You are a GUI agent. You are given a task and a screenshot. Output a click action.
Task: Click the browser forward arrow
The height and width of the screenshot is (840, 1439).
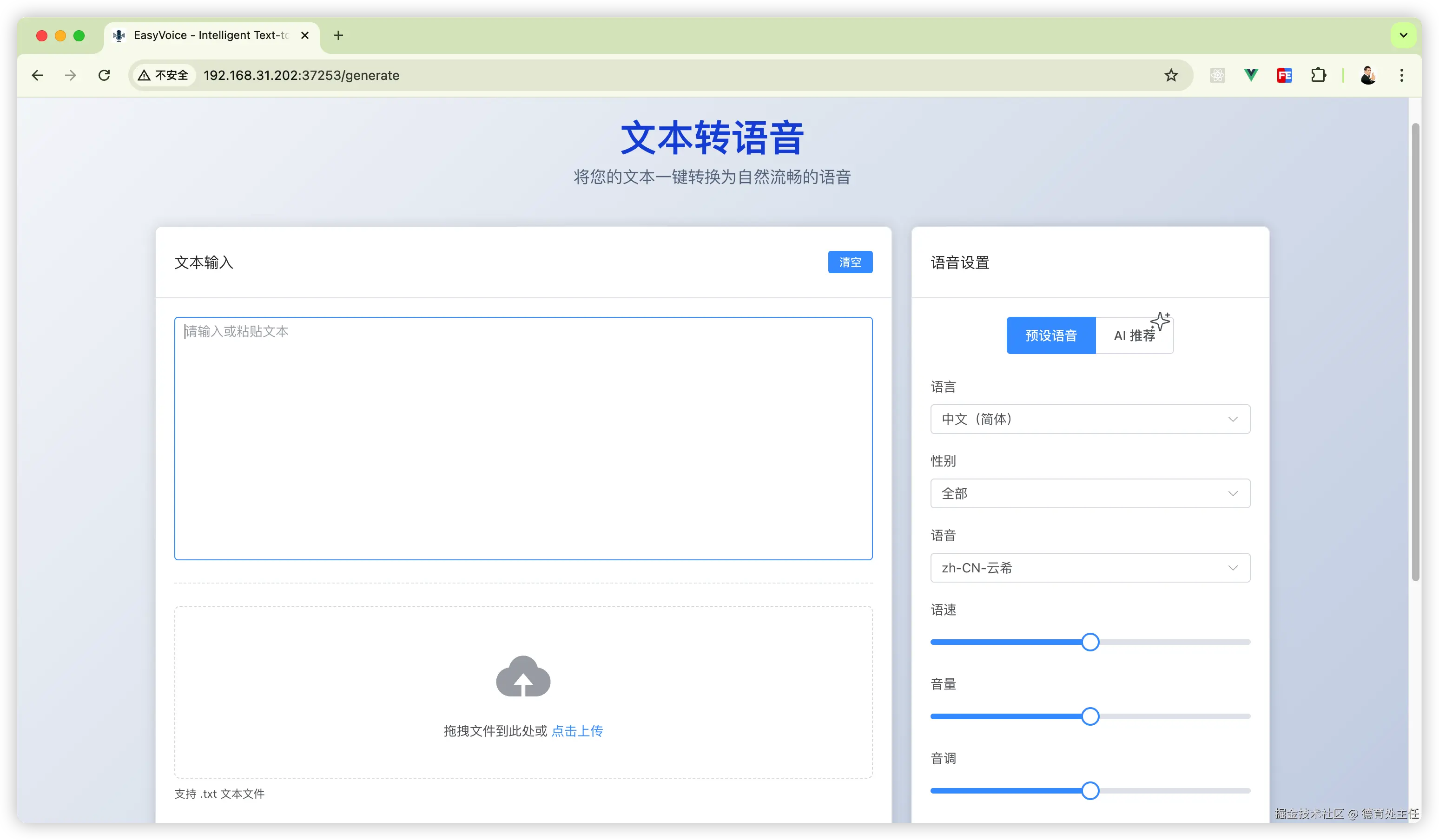[71, 75]
